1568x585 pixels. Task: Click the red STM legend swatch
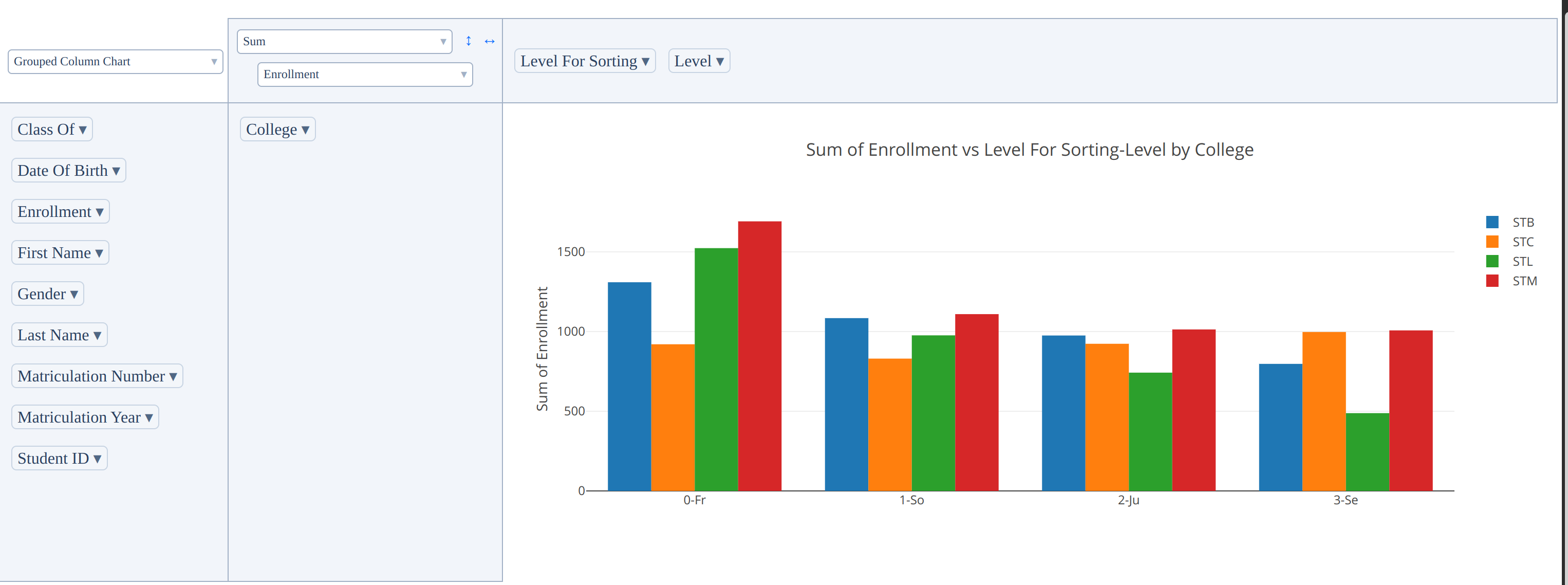click(1492, 281)
